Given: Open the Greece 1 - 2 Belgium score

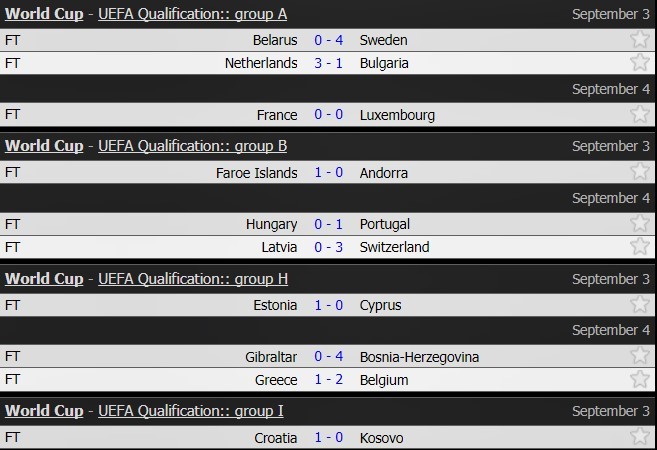Looking at the screenshot, I should (329, 380).
